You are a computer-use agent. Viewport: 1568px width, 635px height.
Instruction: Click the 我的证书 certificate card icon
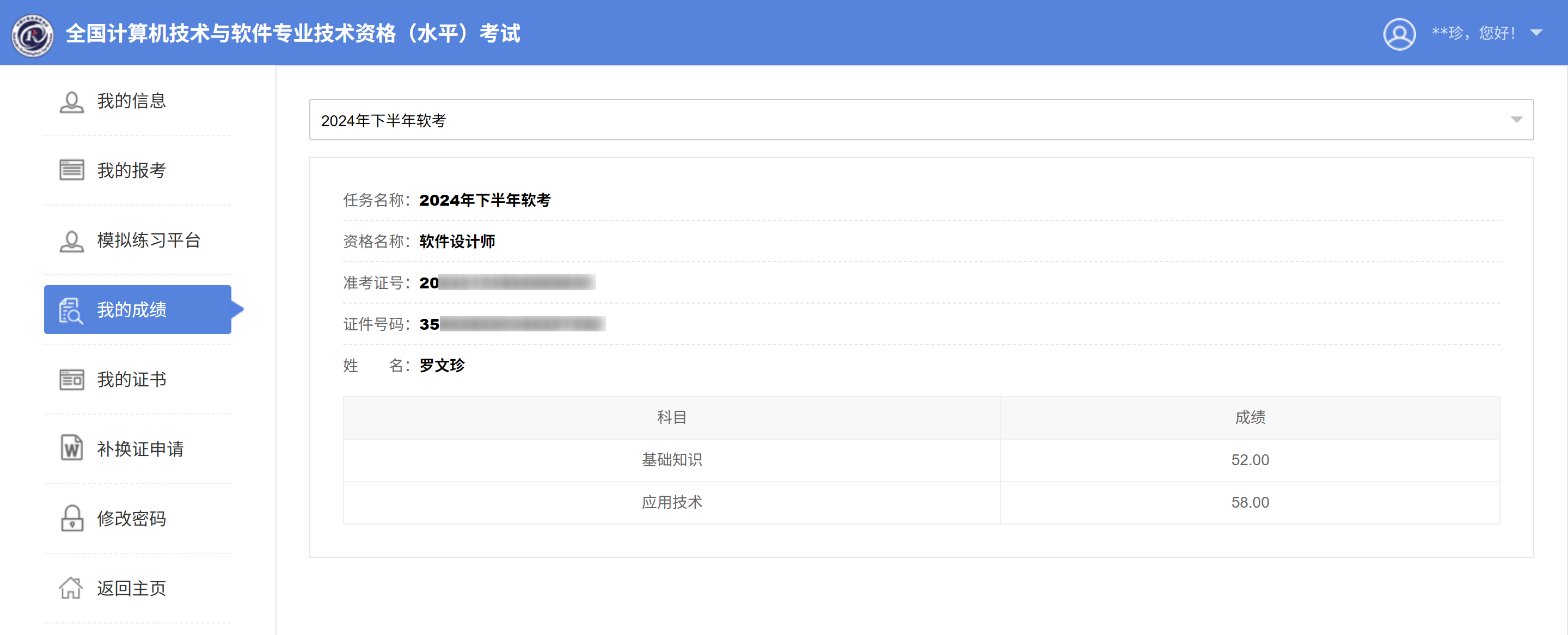click(71, 380)
